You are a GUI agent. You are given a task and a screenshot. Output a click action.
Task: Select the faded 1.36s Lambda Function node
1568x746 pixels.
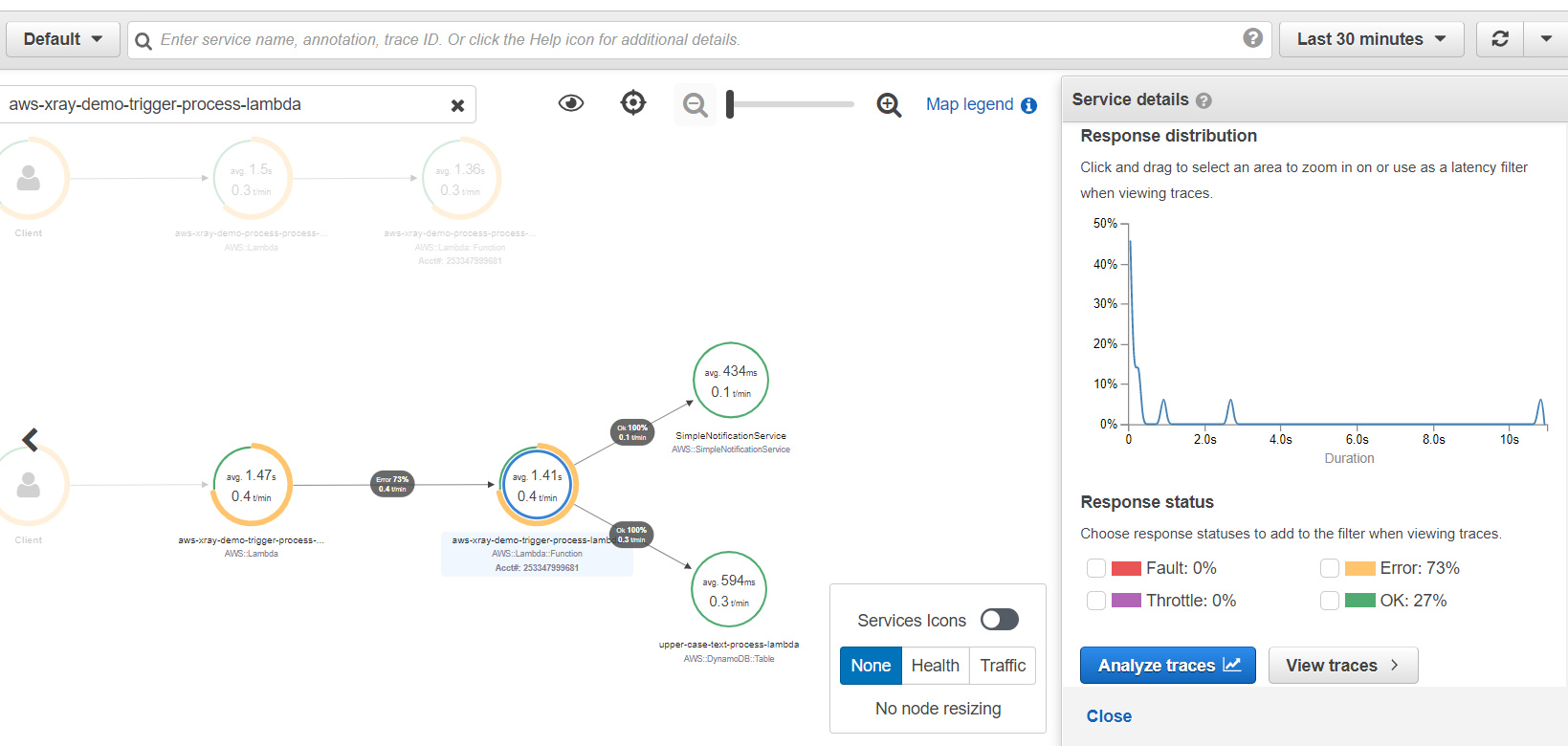click(461, 179)
